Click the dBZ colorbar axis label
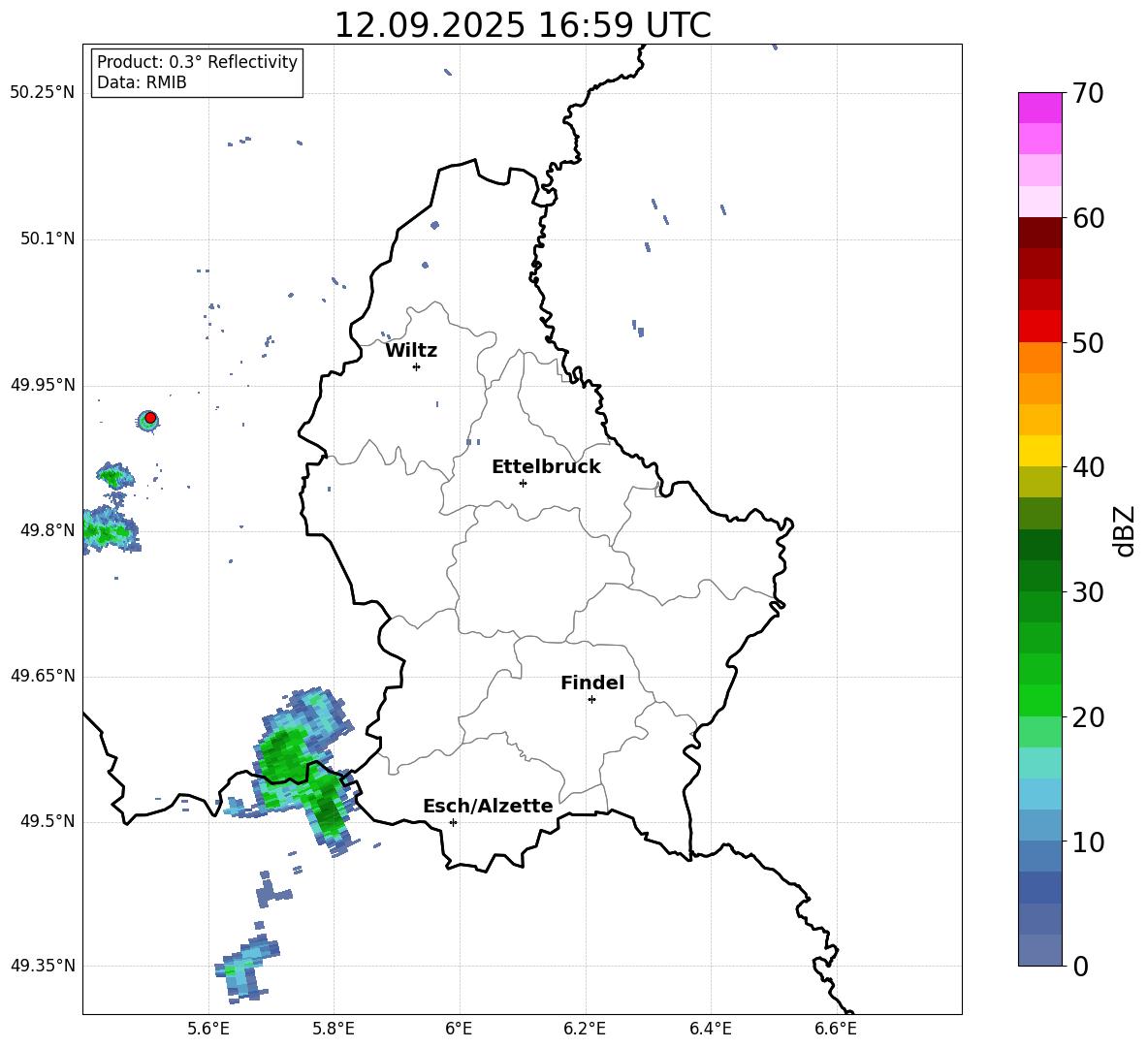The image size is (1148, 1048). (x=1126, y=530)
